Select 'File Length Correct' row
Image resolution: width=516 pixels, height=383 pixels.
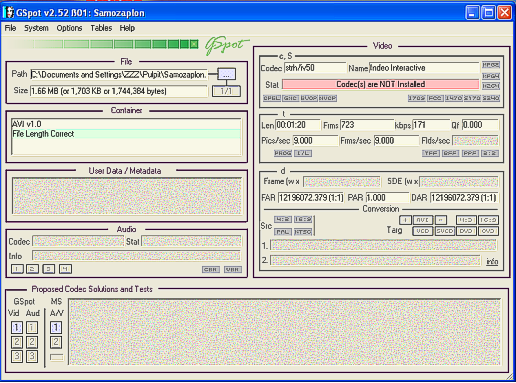pos(126,134)
